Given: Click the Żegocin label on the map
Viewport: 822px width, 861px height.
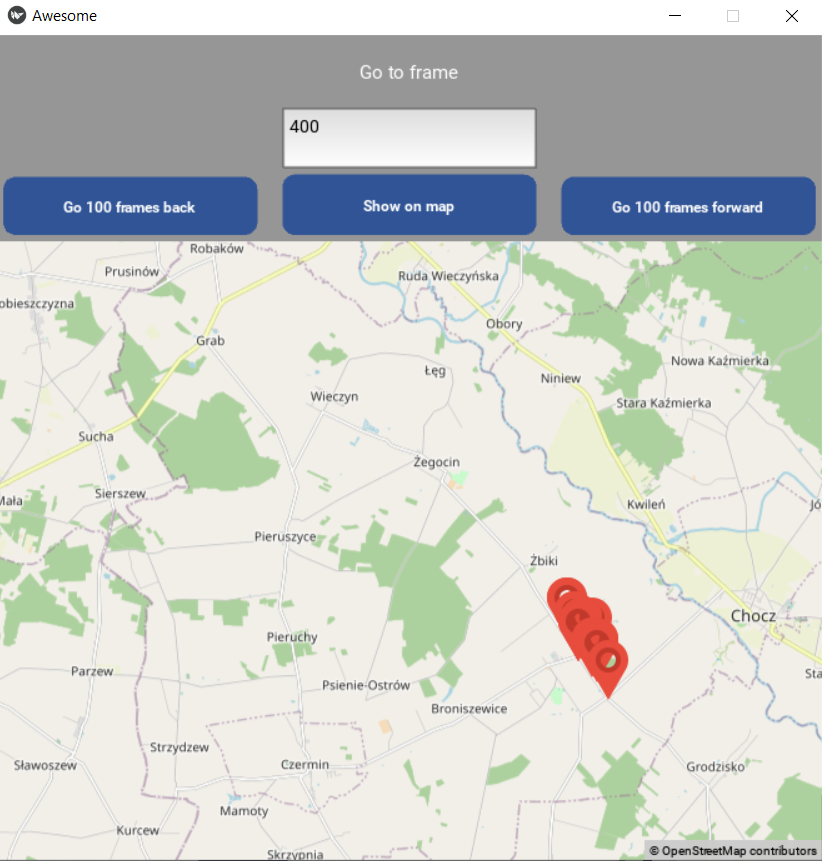Looking at the screenshot, I should point(437,462).
